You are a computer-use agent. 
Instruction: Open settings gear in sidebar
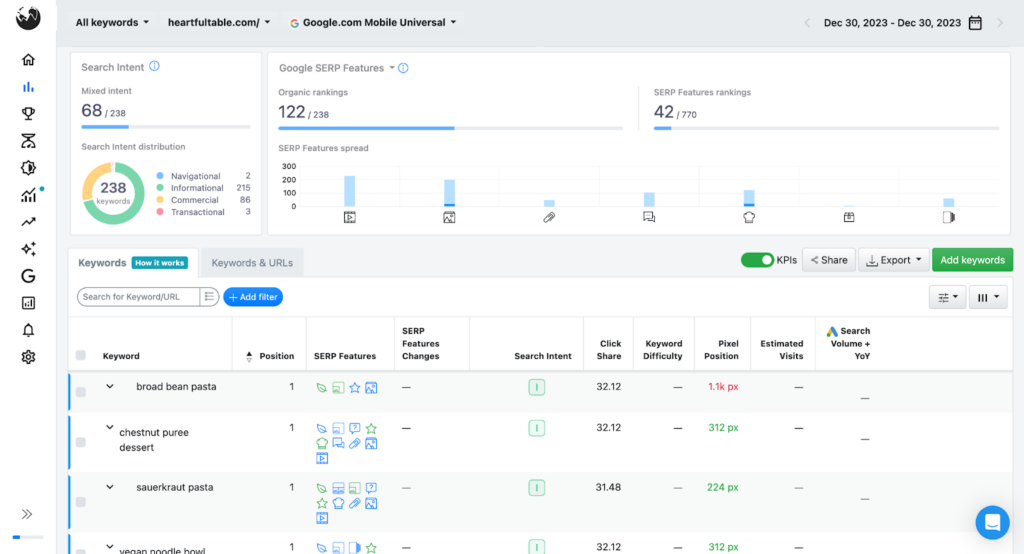tap(28, 357)
